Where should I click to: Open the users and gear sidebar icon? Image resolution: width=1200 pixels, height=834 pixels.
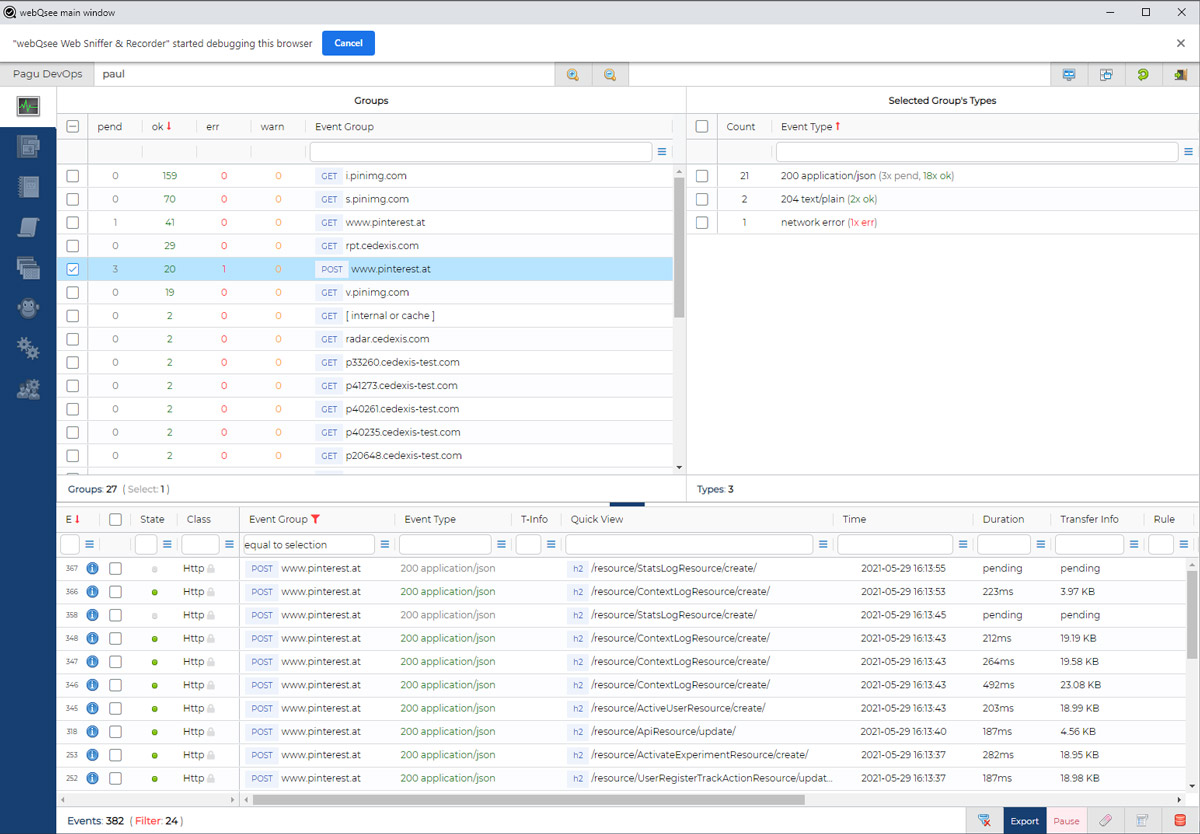click(x=28, y=389)
